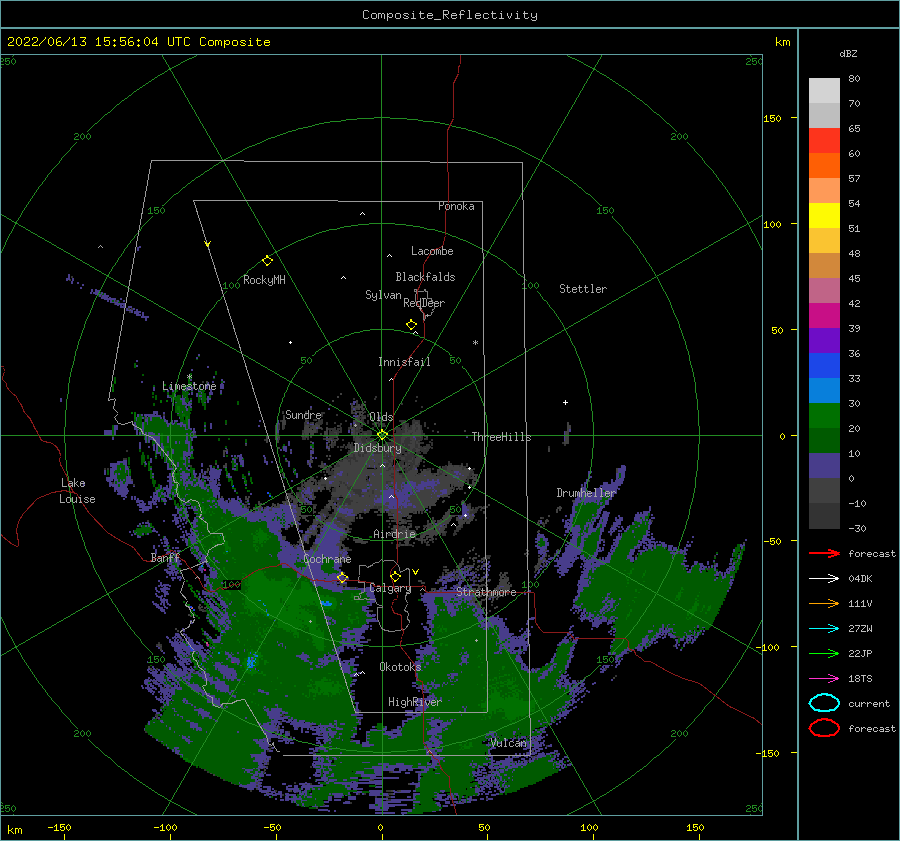900x841 pixels.
Task: Click the Banff label
Action: (165, 557)
